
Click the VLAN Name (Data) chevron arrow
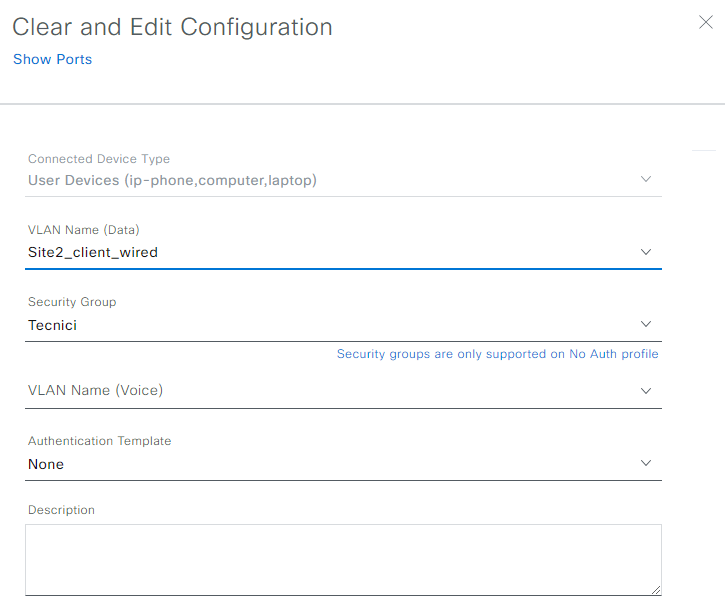tap(646, 251)
